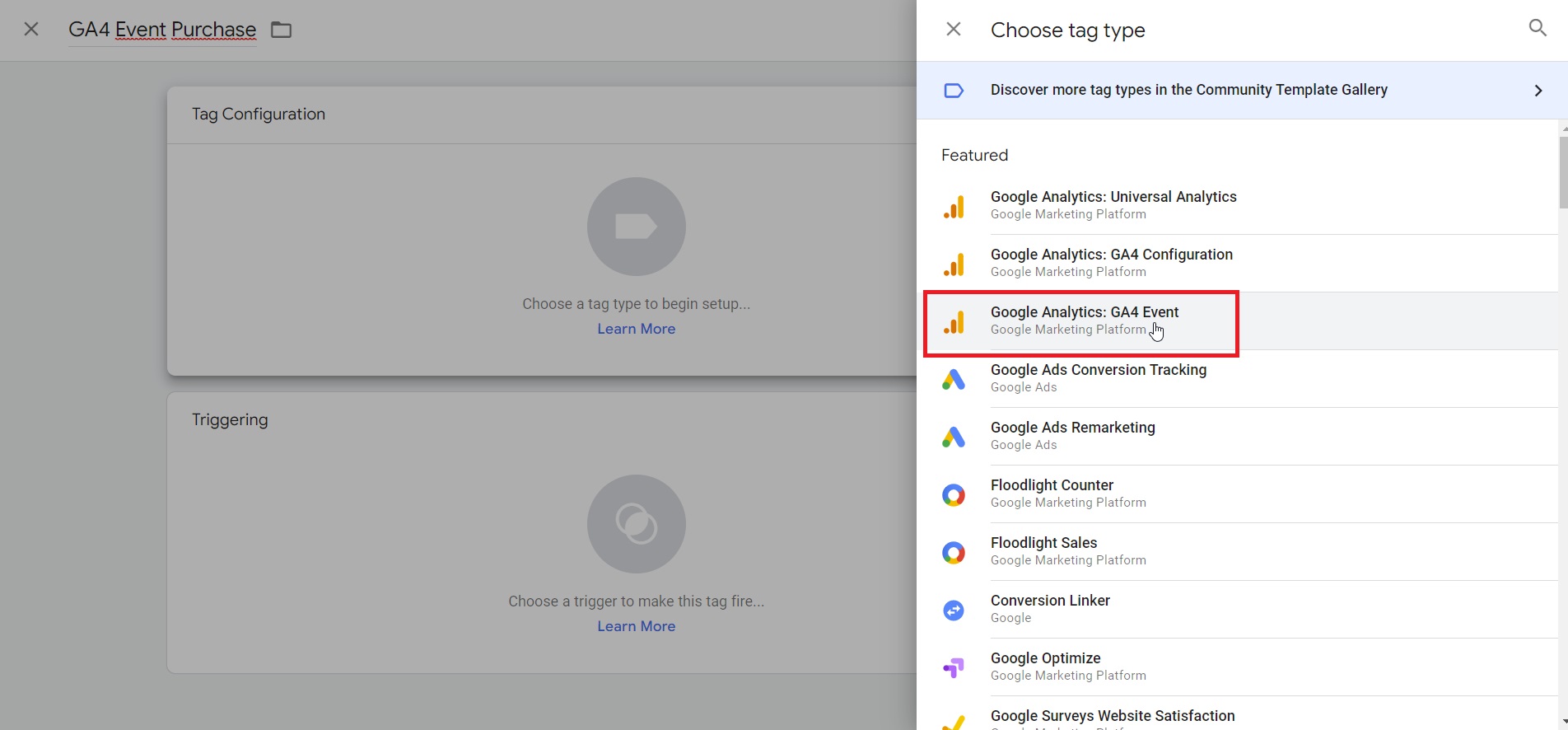Image resolution: width=1568 pixels, height=730 pixels.
Task: Click Choose a trigger to make this tag fire text
Action: [x=637, y=601]
